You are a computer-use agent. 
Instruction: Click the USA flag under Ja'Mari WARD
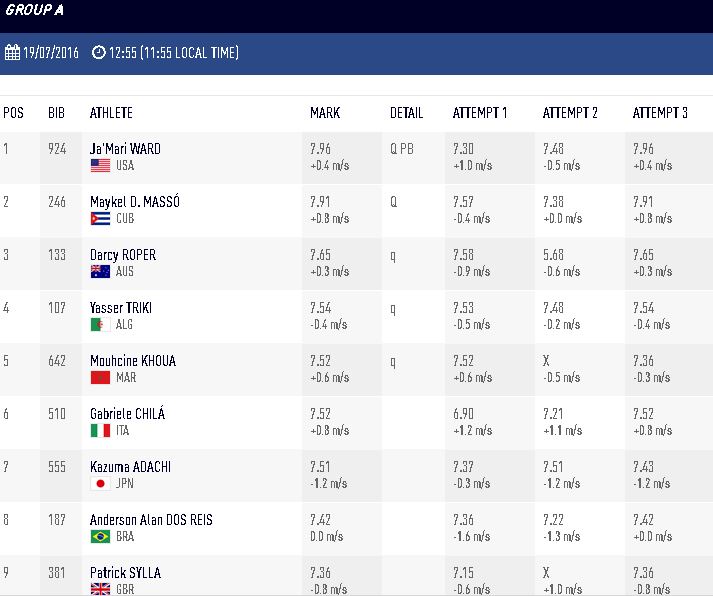[x=100, y=165]
